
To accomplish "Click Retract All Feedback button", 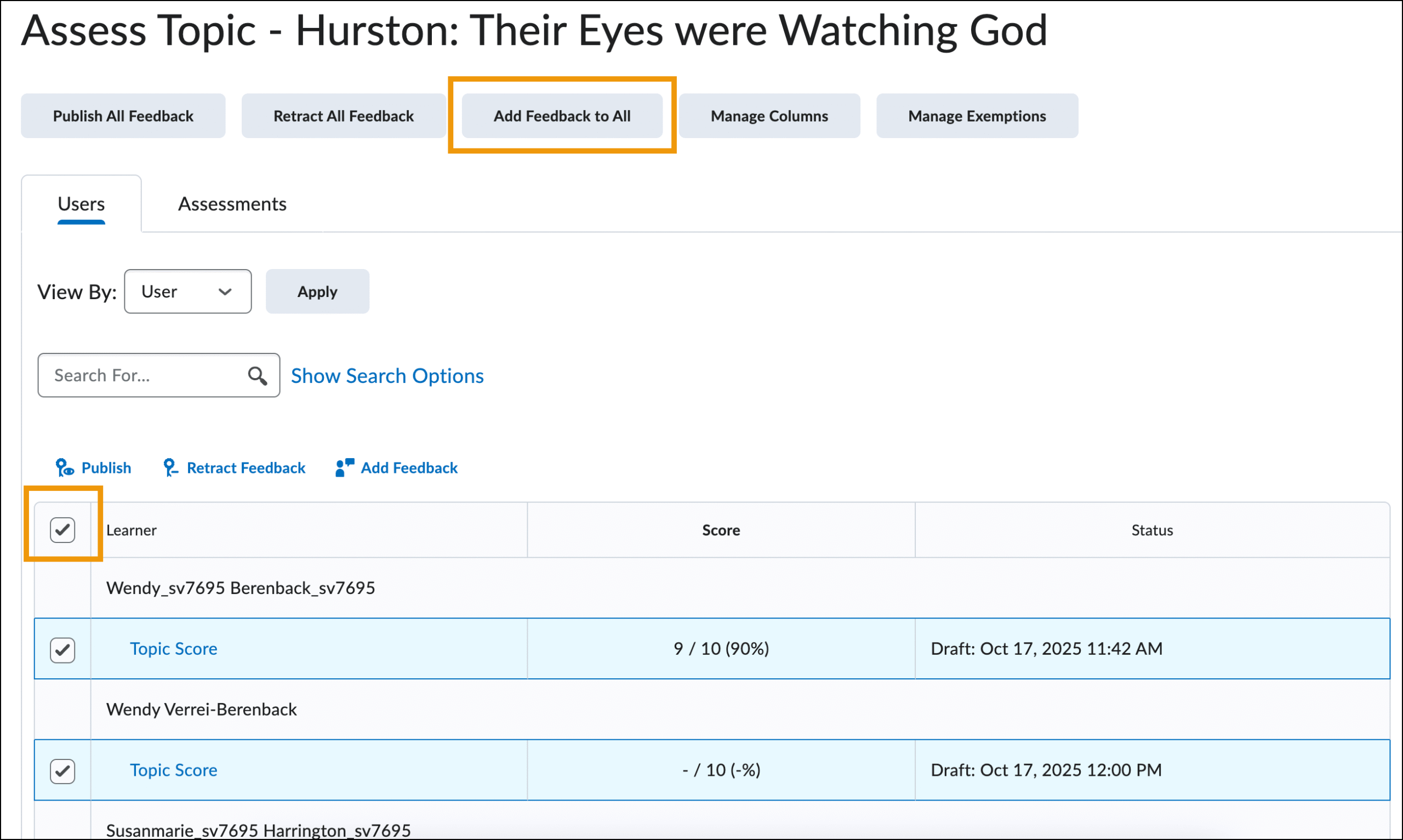I will 344,116.
